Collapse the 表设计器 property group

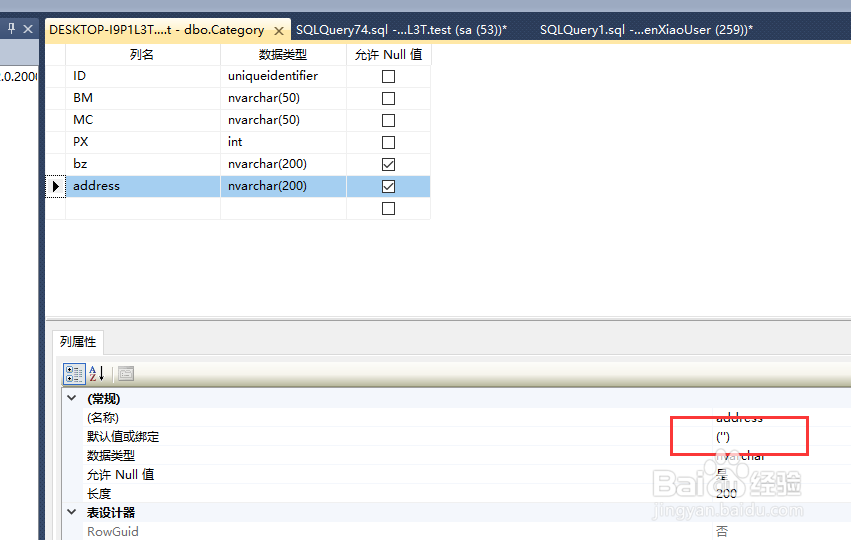(72, 512)
